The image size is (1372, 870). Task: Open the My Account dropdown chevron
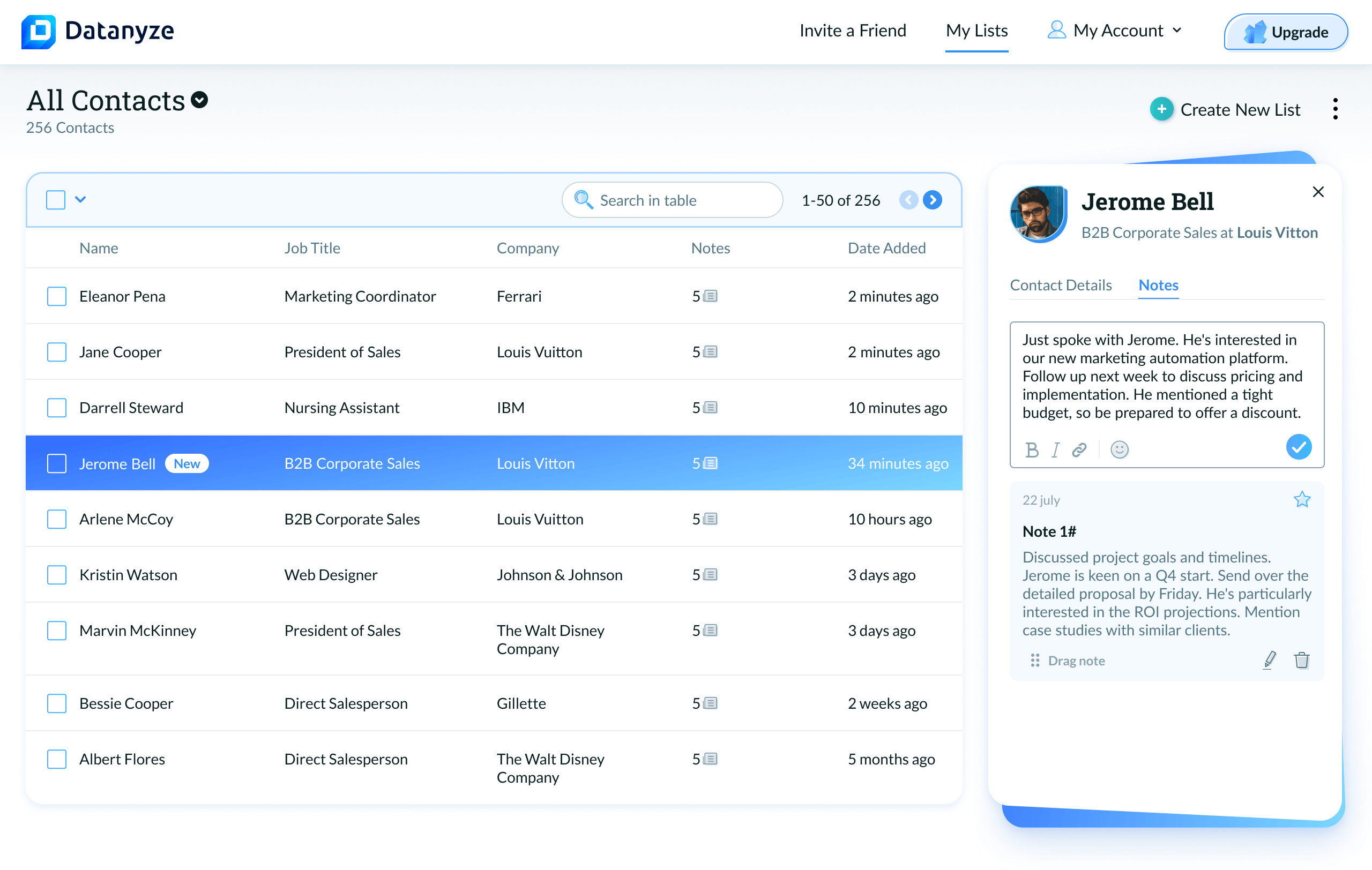tap(1177, 30)
